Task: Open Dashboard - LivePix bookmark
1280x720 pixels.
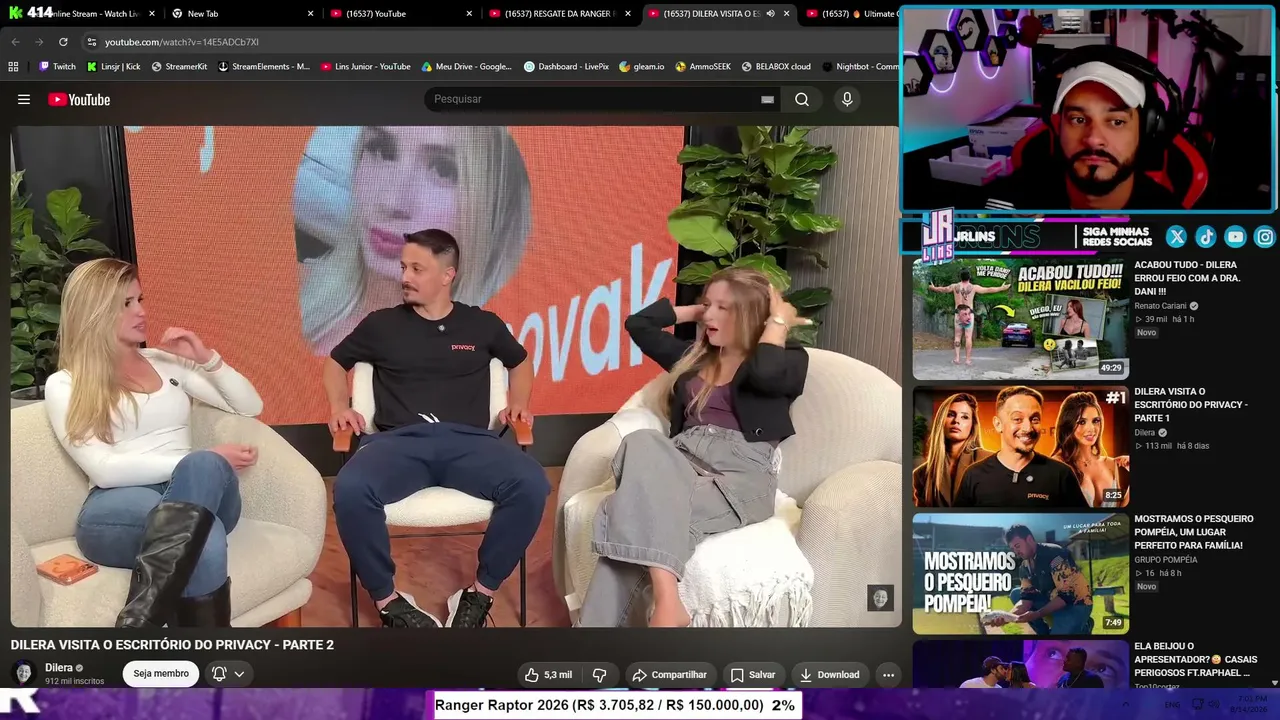Action: pyautogui.click(x=567, y=67)
